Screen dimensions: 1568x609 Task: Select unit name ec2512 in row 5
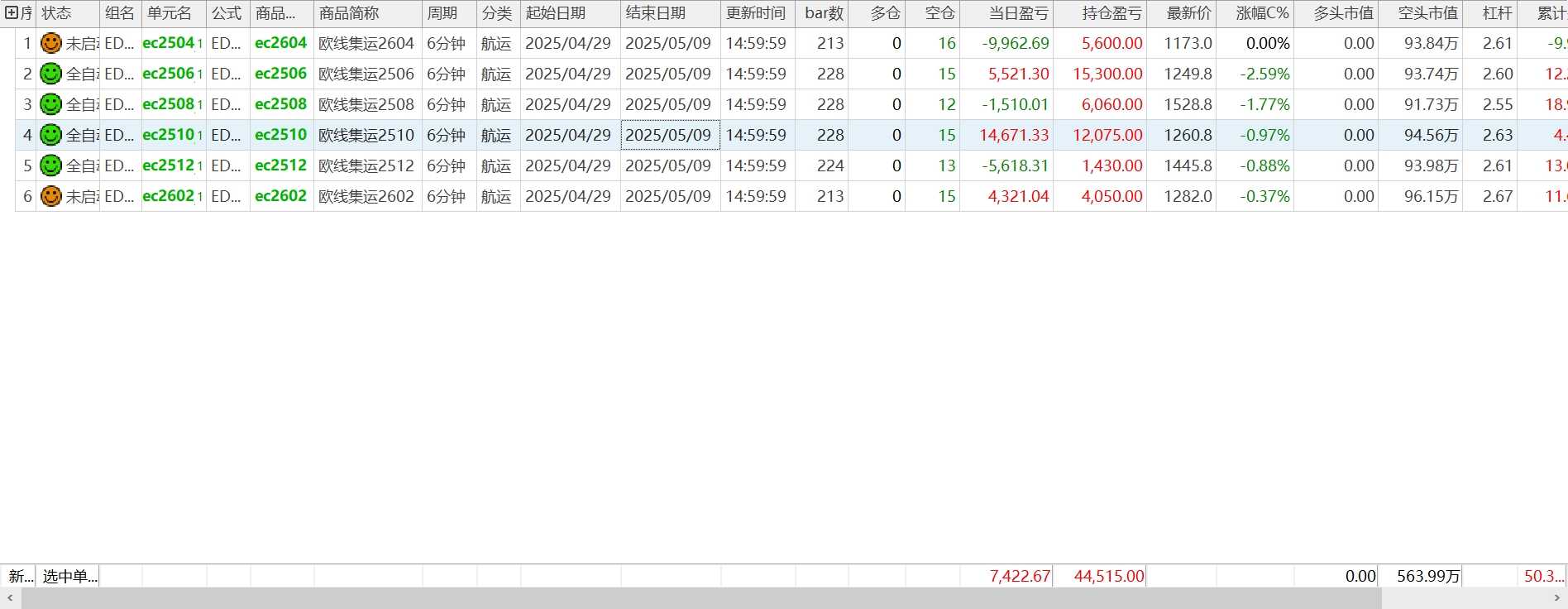pyautogui.click(x=169, y=165)
